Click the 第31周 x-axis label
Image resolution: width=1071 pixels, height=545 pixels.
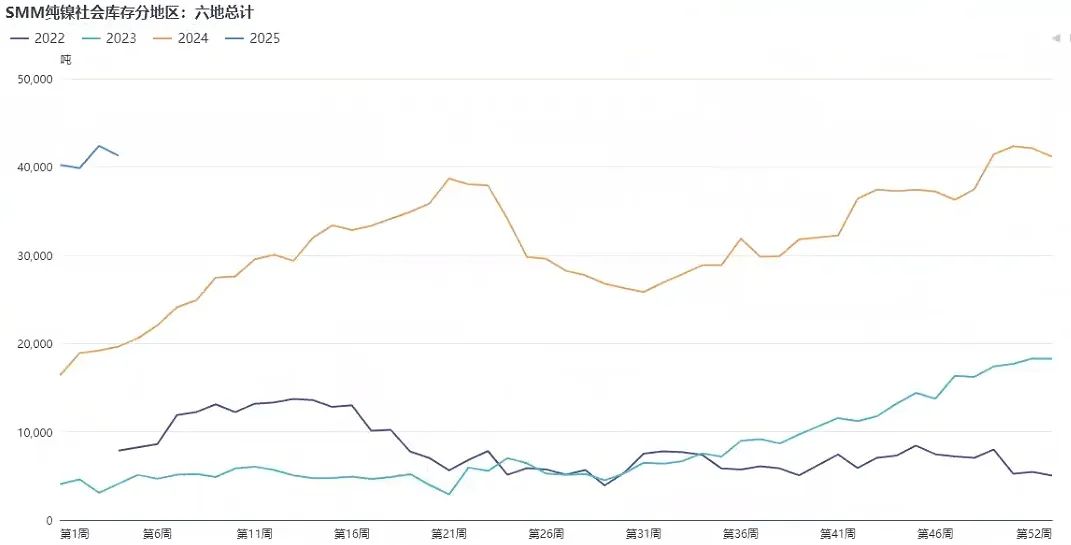pos(643,534)
